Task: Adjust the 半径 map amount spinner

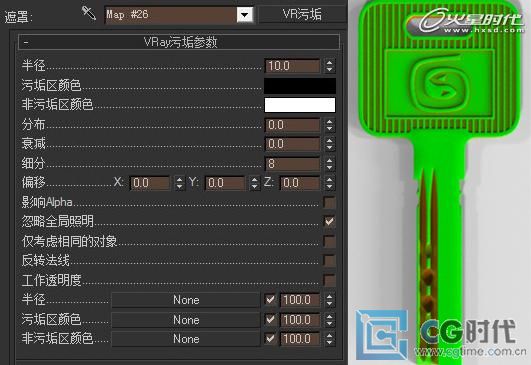Action: (329, 300)
